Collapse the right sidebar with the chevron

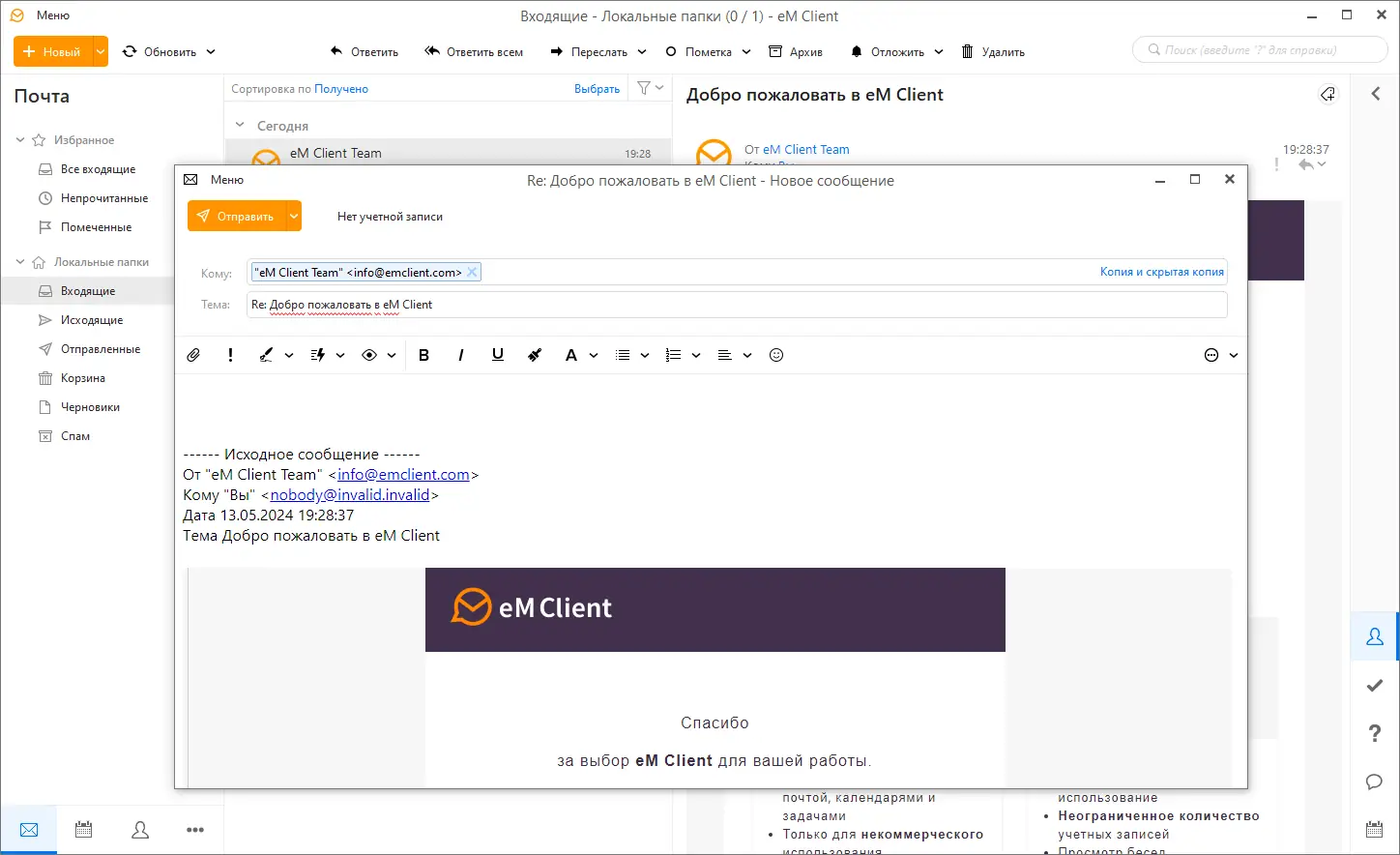(1375, 94)
